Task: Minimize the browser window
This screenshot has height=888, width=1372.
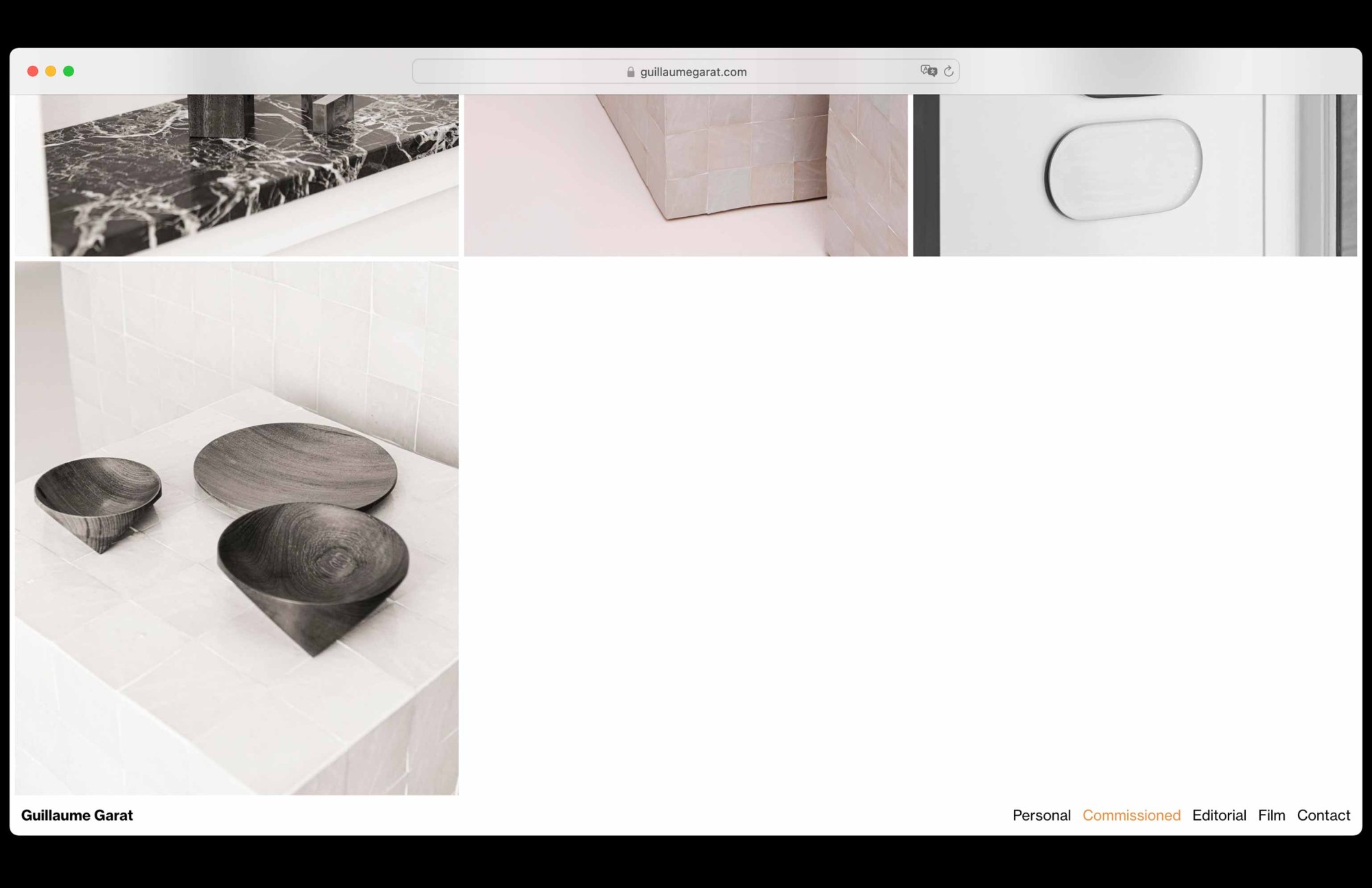Action: tap(50, 70)
